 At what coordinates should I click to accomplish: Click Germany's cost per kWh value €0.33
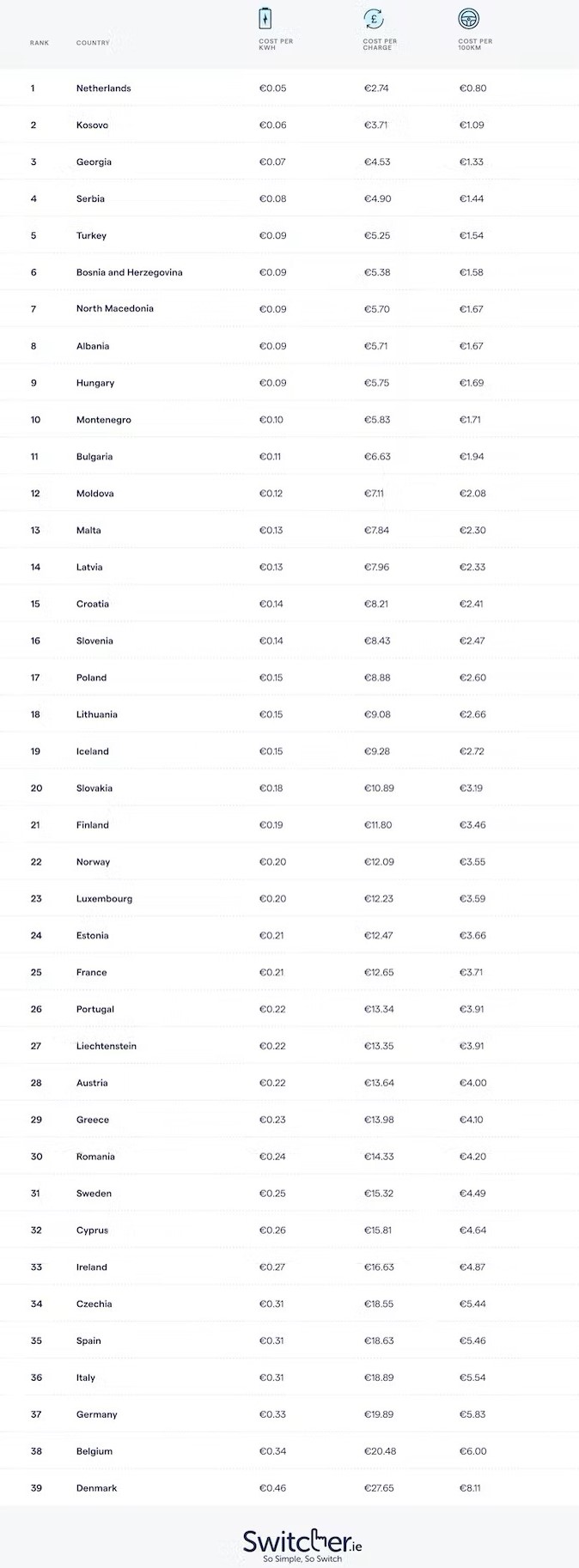click(272, 1414)
